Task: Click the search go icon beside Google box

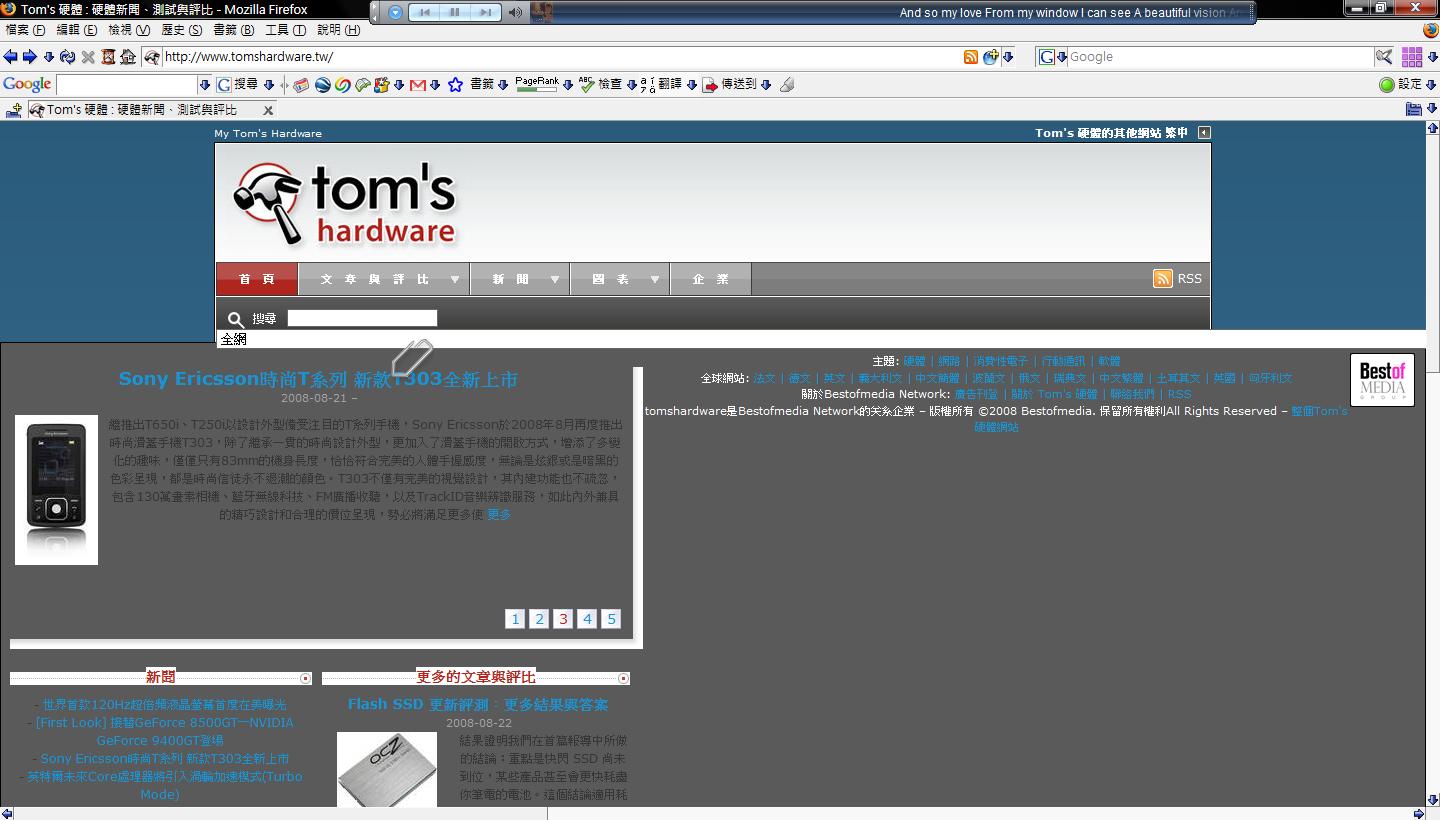Action: click(x=1384, y=57)
